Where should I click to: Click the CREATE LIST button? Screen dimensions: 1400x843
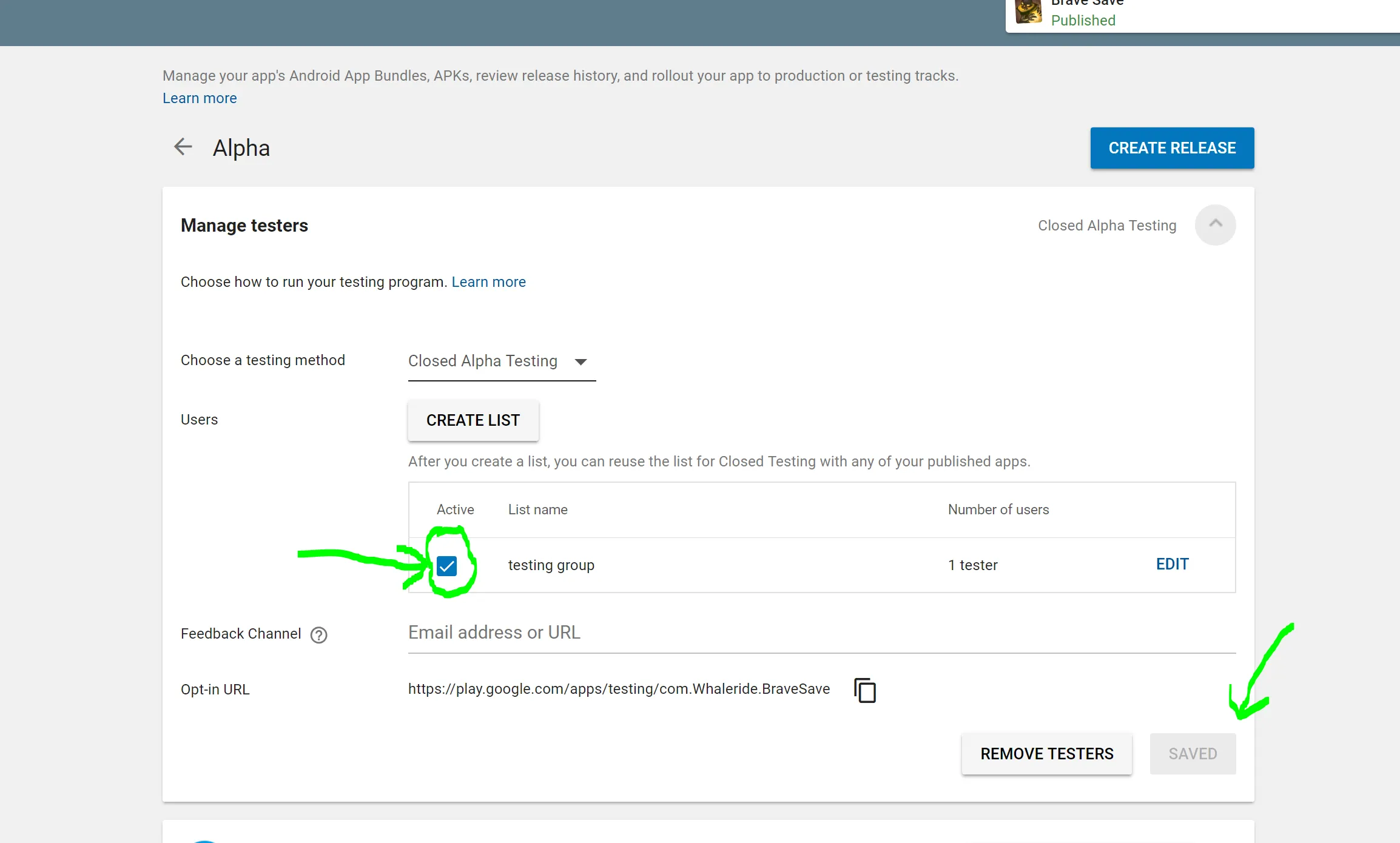pyautogui.click(x=473, y=420)
